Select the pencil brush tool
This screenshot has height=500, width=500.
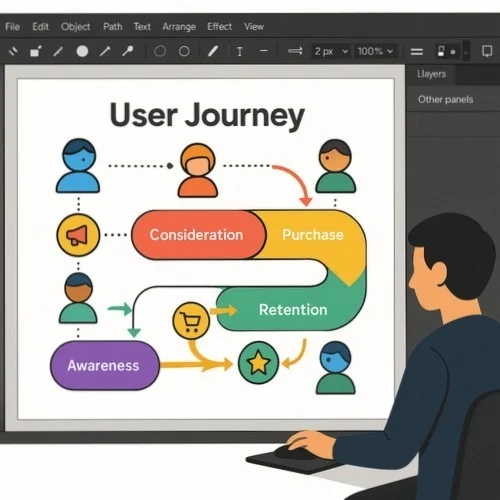click(213, 51)
